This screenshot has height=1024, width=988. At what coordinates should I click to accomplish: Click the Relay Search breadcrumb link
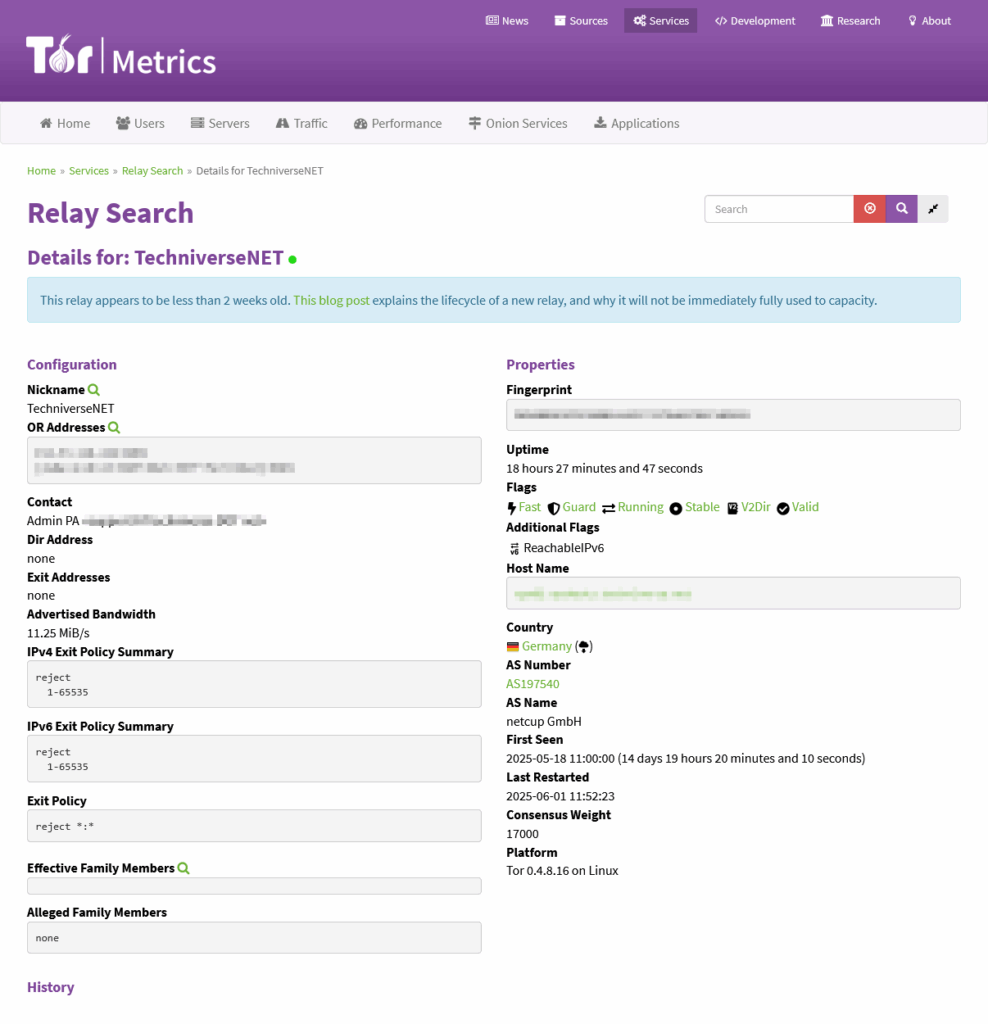point(152,170)
